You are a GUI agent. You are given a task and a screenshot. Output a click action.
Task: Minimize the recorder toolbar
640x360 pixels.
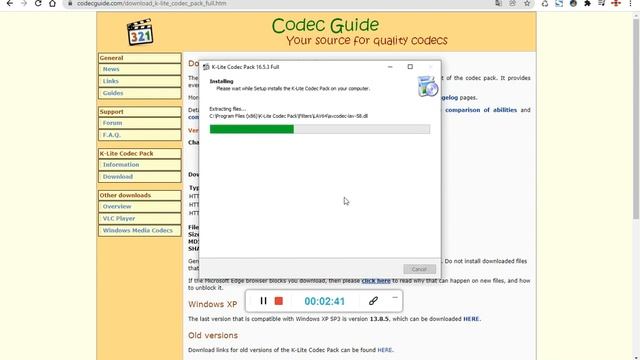click(x=395, y=298)
